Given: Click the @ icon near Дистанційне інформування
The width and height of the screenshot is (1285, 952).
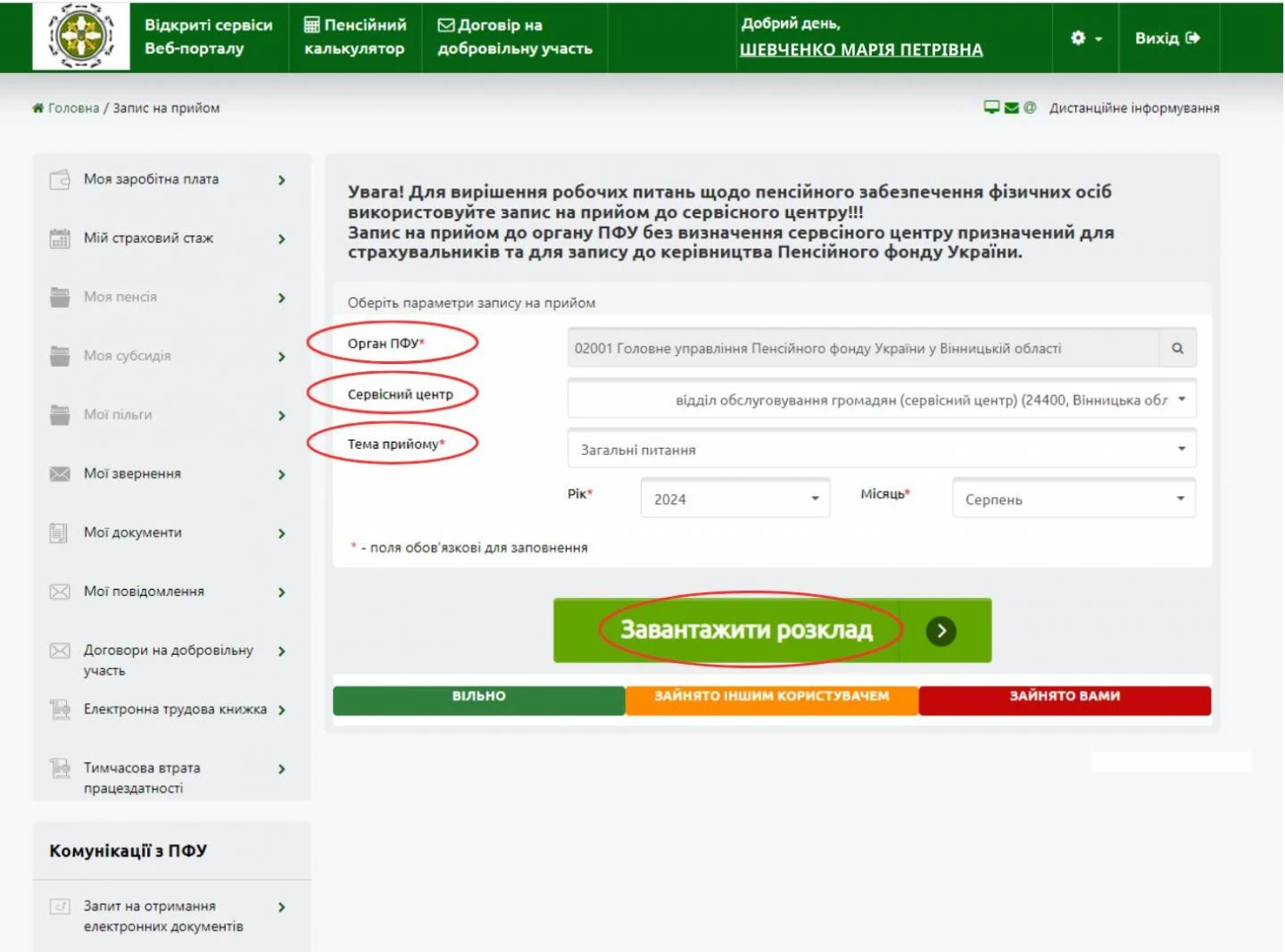Looking at the screenshot, I should [1031, 107].
